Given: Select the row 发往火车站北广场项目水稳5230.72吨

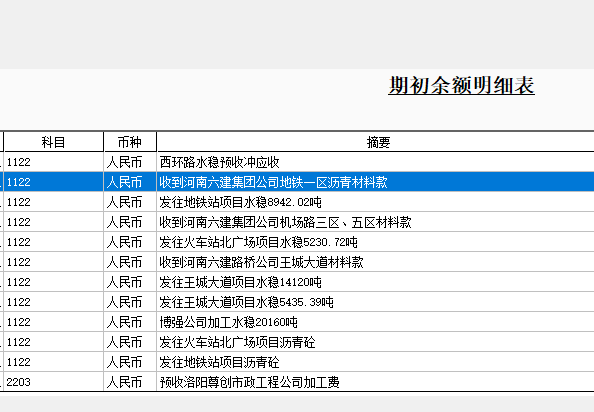Looking at the screenshot, I should click(297, 242).
